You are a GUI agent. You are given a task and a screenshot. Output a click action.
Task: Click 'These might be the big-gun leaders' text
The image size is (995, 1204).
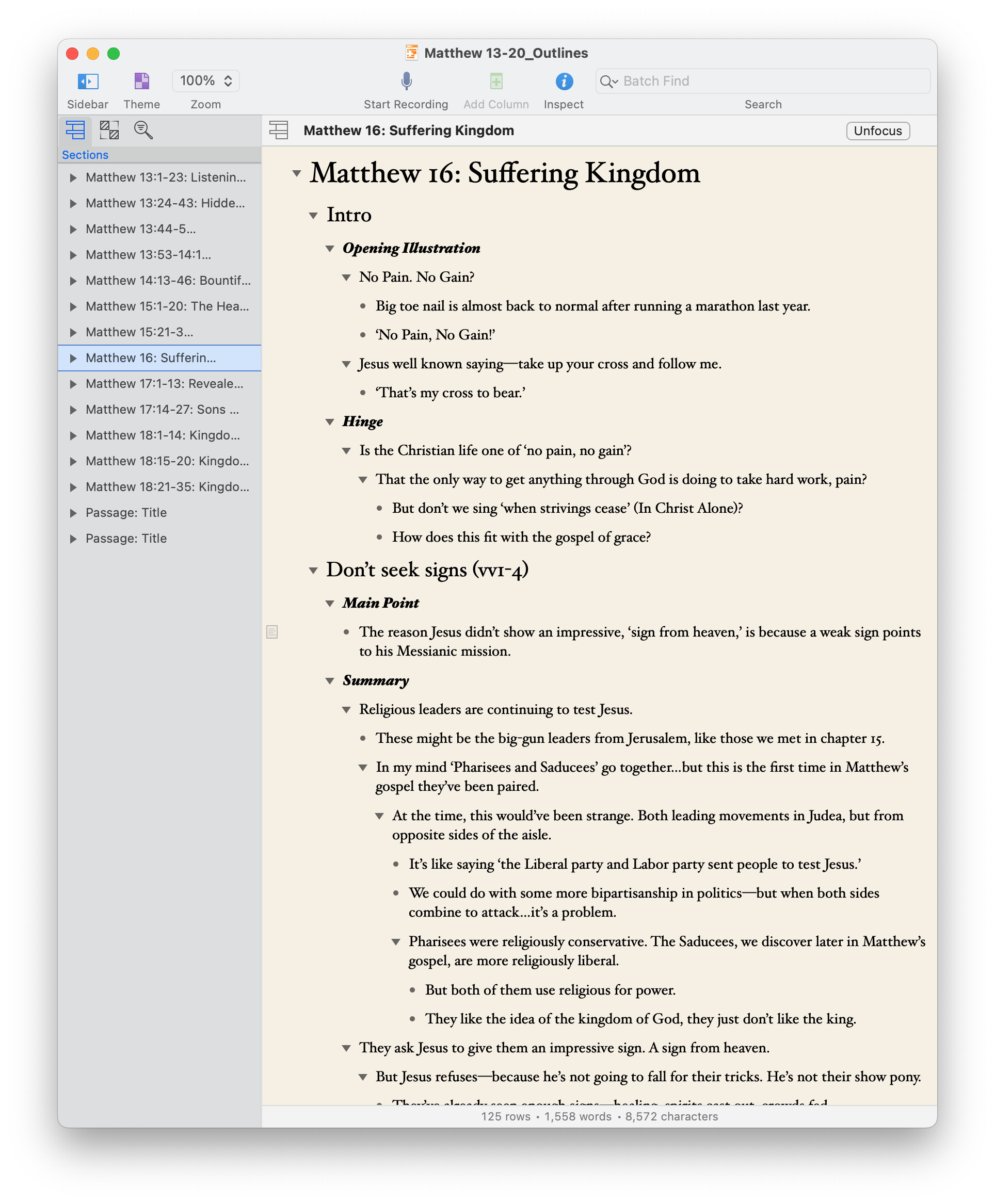tap(630, 738)
